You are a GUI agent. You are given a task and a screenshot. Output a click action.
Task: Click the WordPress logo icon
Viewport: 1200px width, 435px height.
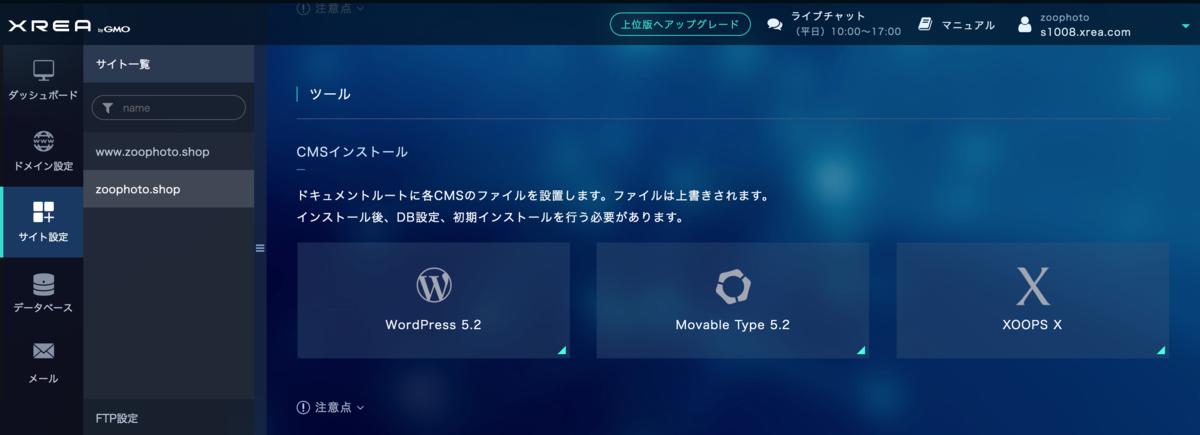coord(433,286)
